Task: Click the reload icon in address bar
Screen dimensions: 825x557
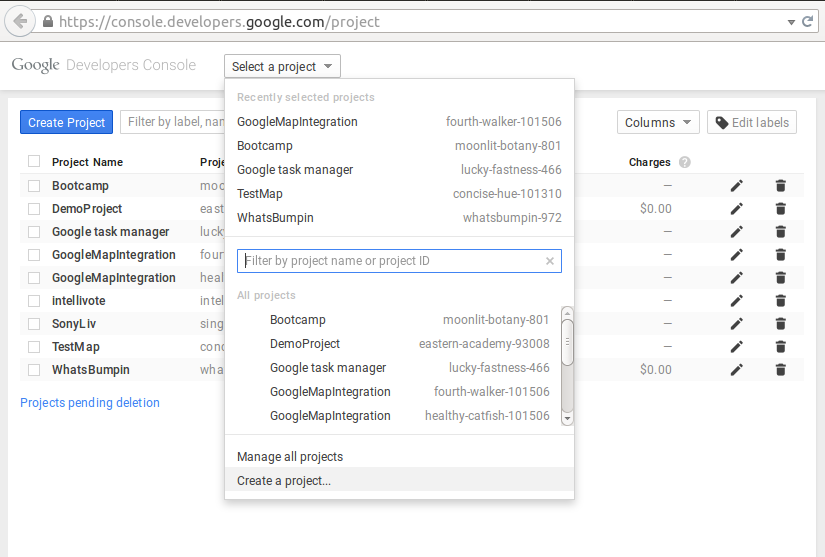Action: tap(807, 22)
